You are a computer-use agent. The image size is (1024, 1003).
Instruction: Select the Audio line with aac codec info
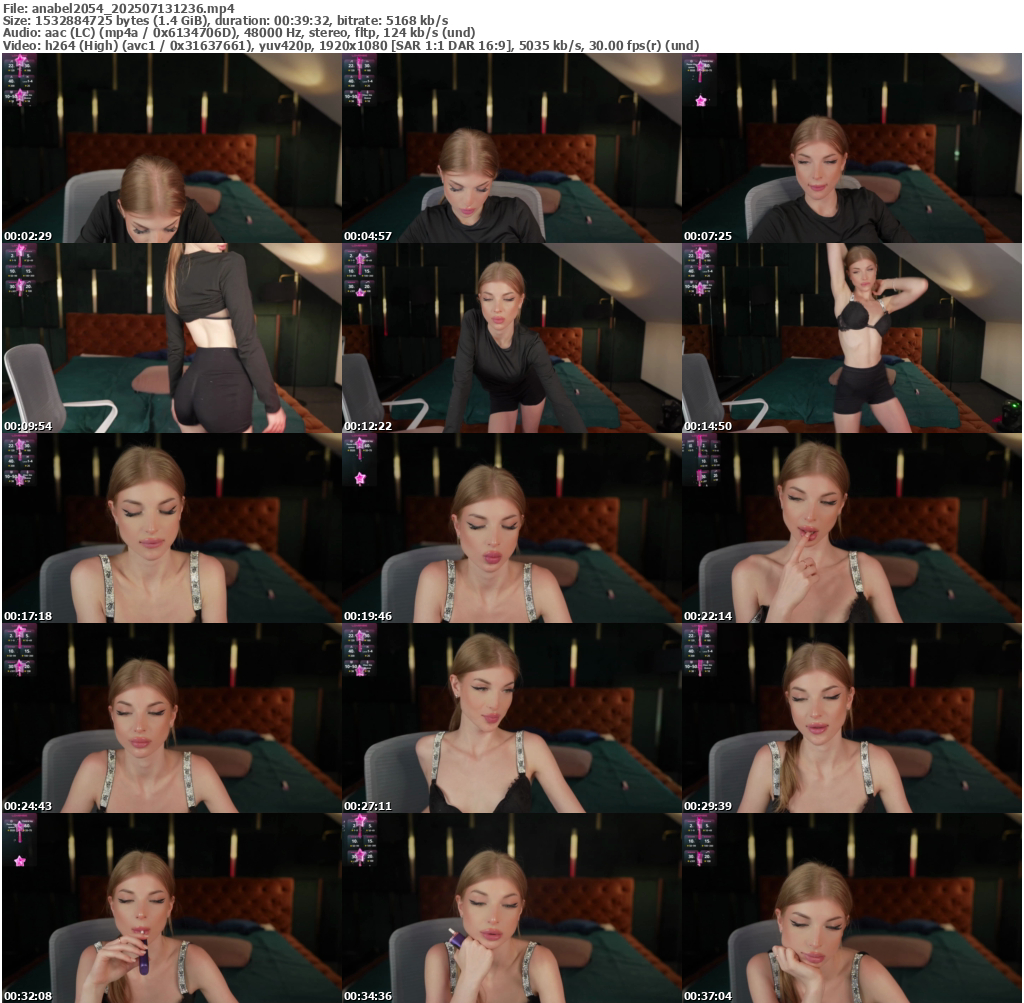point(239,33)
